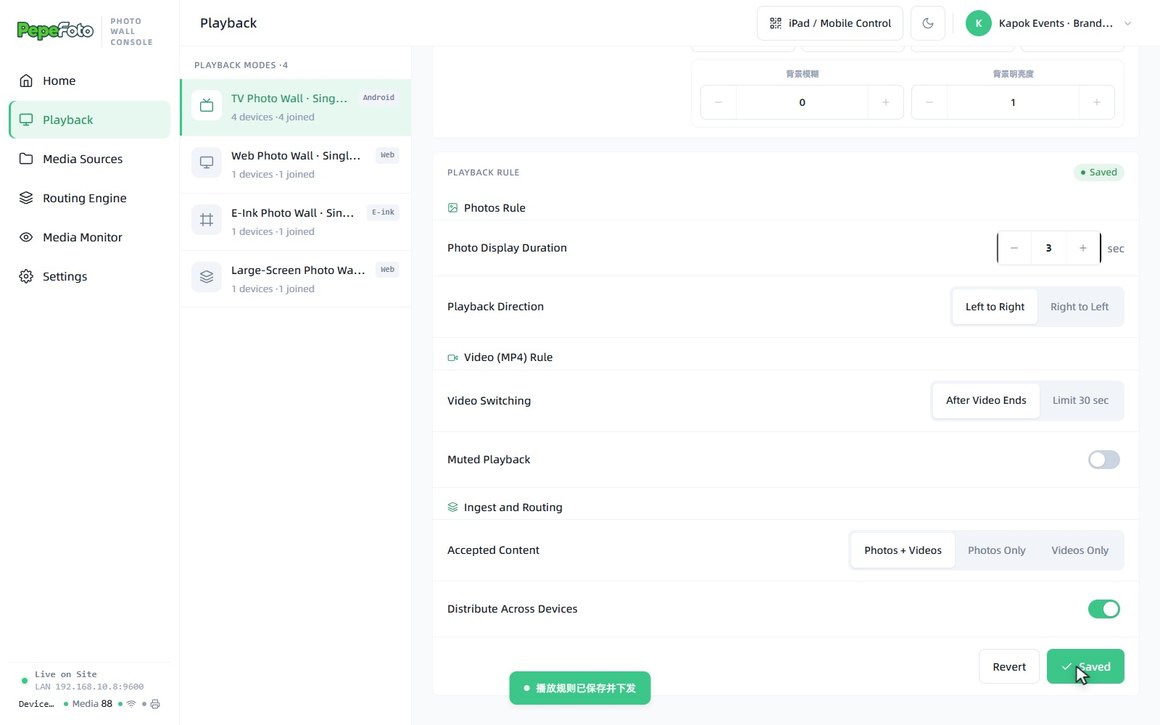Enable the Muted Playback switch
1160x725 pixels.
pyautogui.click(x=1104, y=459)
